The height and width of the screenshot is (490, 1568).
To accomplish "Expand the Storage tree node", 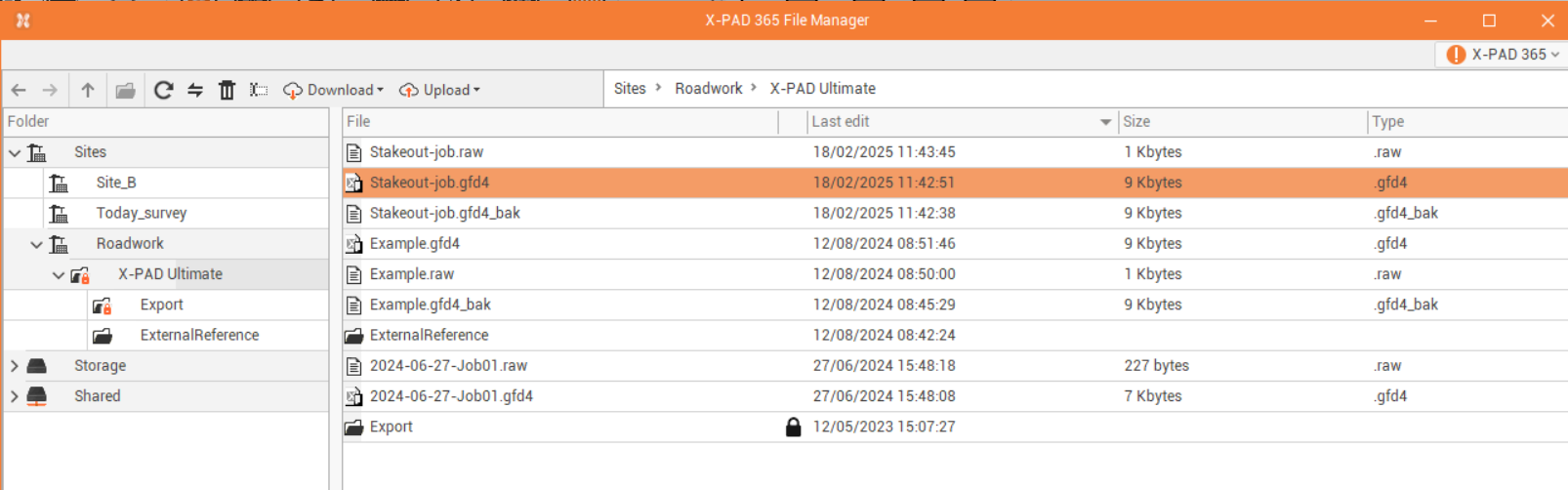I will click(15, 366).
